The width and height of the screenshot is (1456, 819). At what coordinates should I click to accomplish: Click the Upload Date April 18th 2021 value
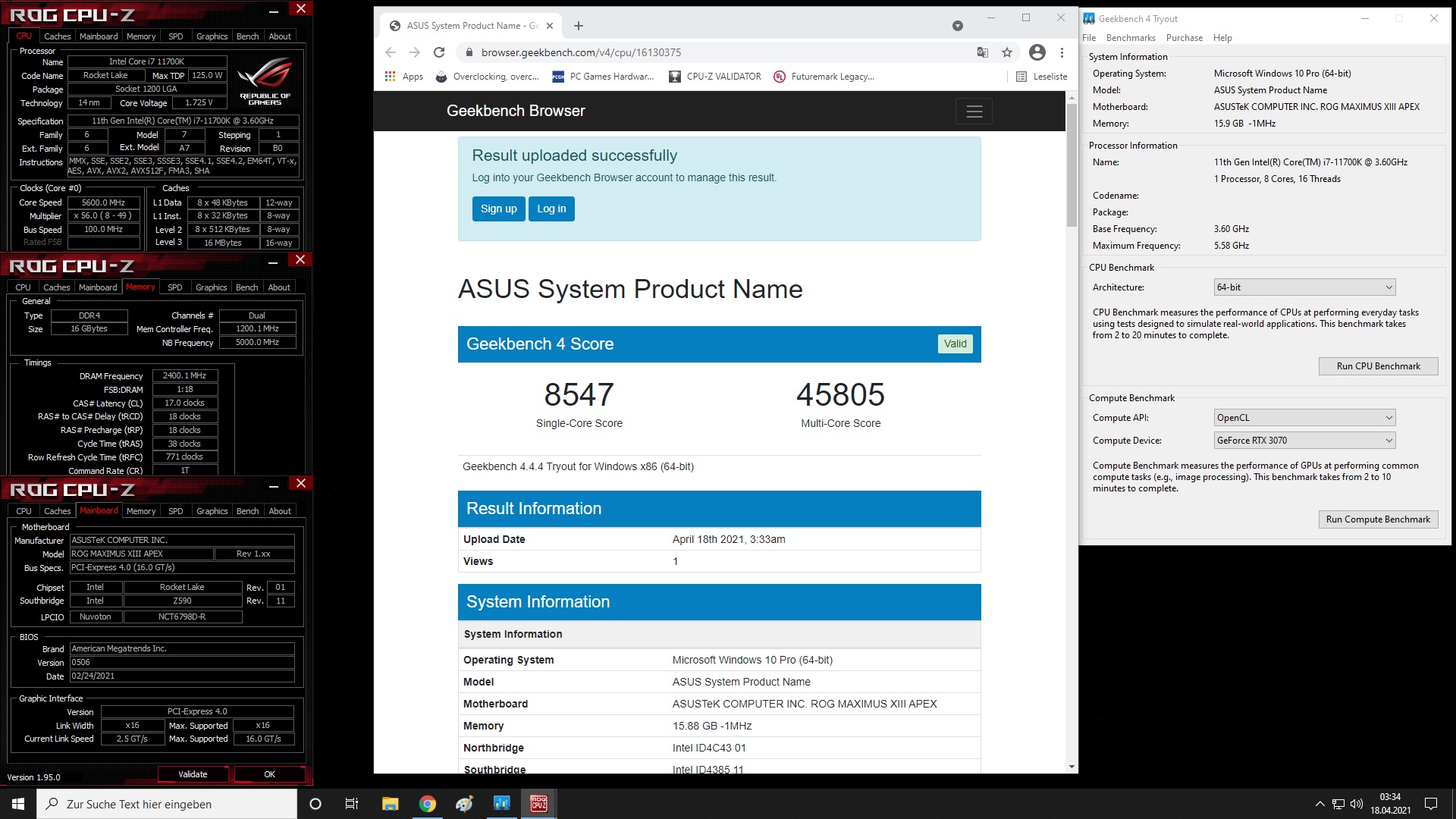coord(729,539)
